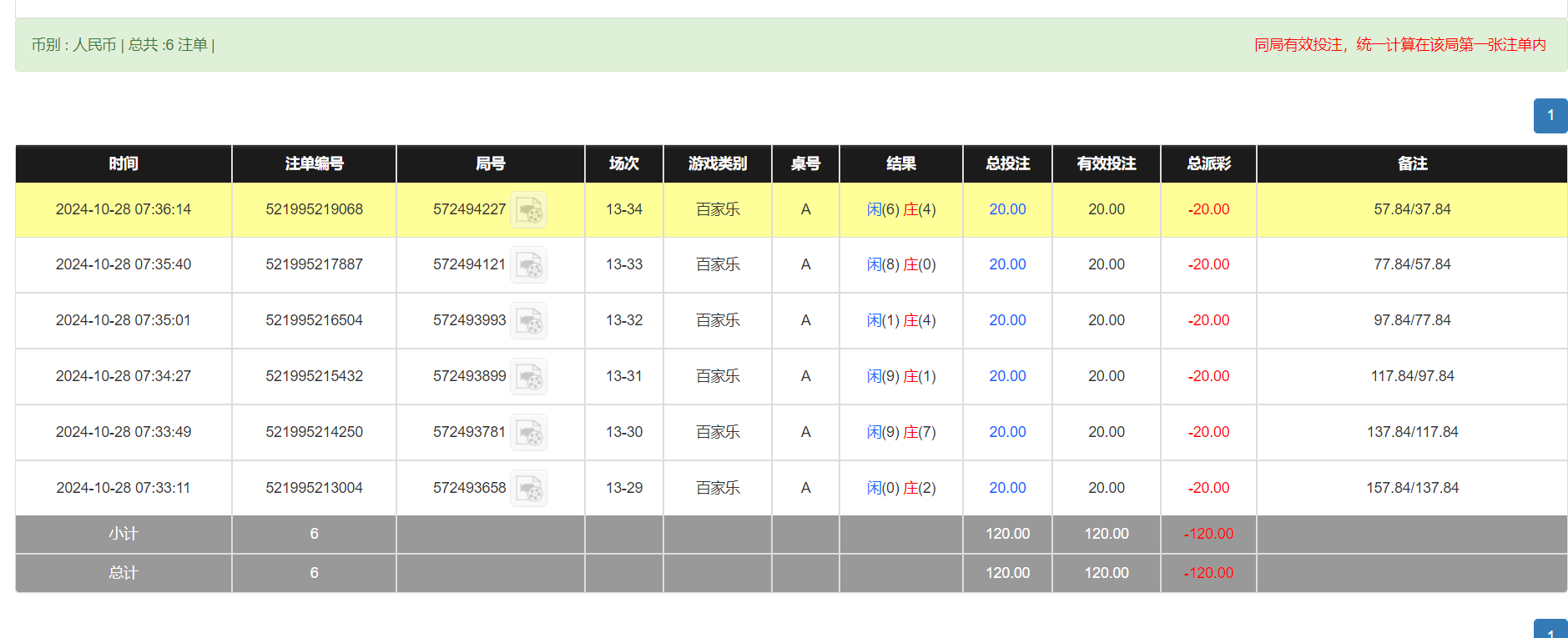Image resolution: width=1568 pixels, height=638 pixels.
Task: Open video replay icon for round 572493781
Action: click(529, 433)
